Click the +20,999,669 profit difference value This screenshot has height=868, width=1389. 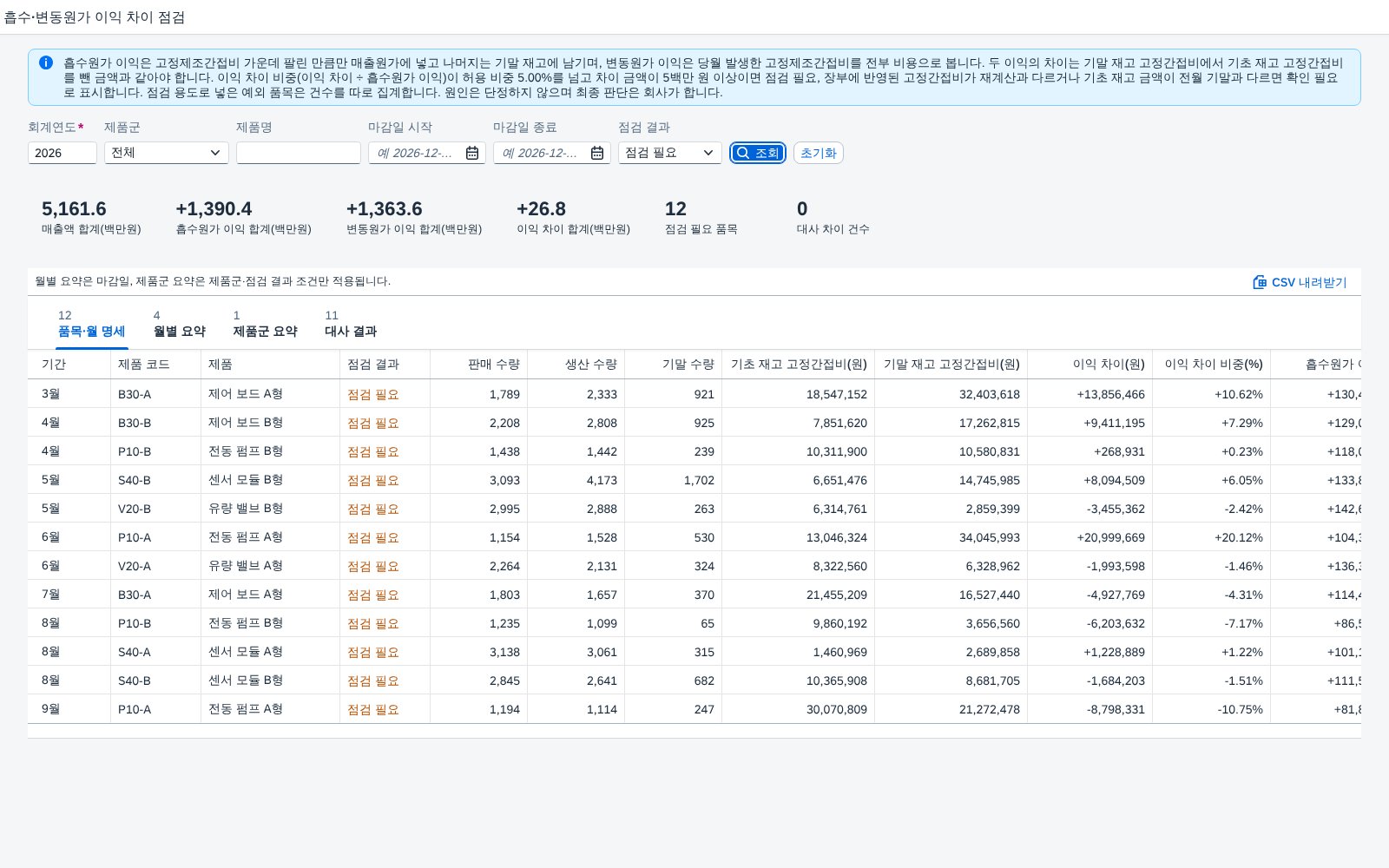(1110, 537)
